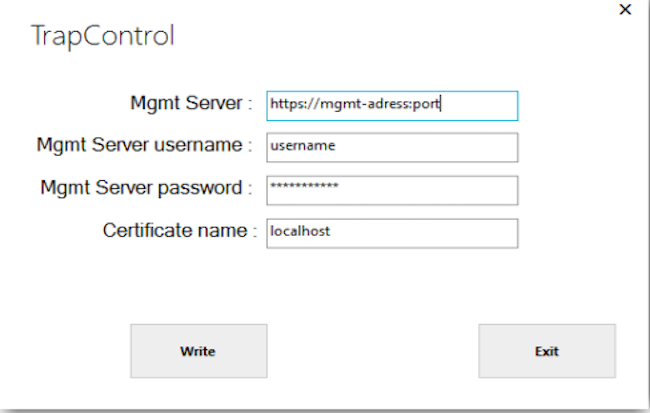Click the TrapControl title heading
The width and height of the screenshot is (650, 413).
pyautogui.click(x=103, y=37)
